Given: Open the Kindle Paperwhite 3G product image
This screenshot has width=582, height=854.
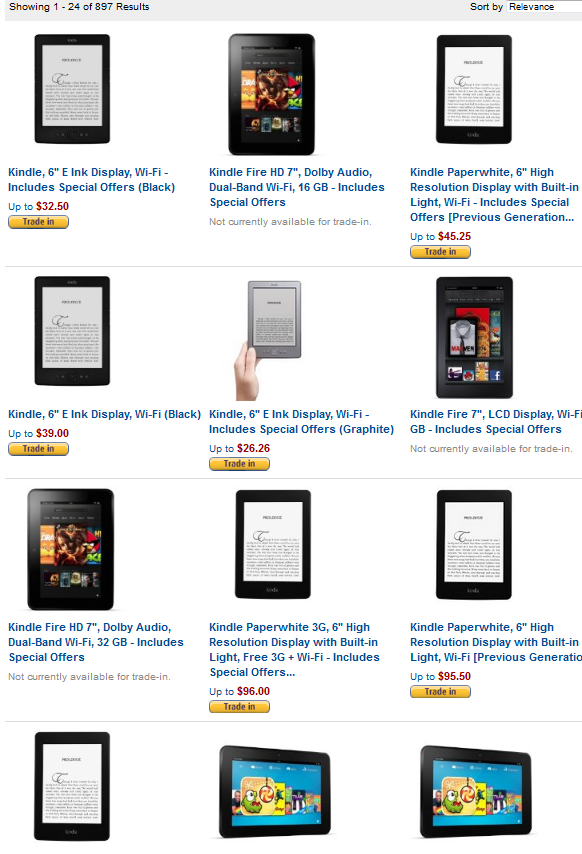Looking at the screenshot, I should coord(273,544).
